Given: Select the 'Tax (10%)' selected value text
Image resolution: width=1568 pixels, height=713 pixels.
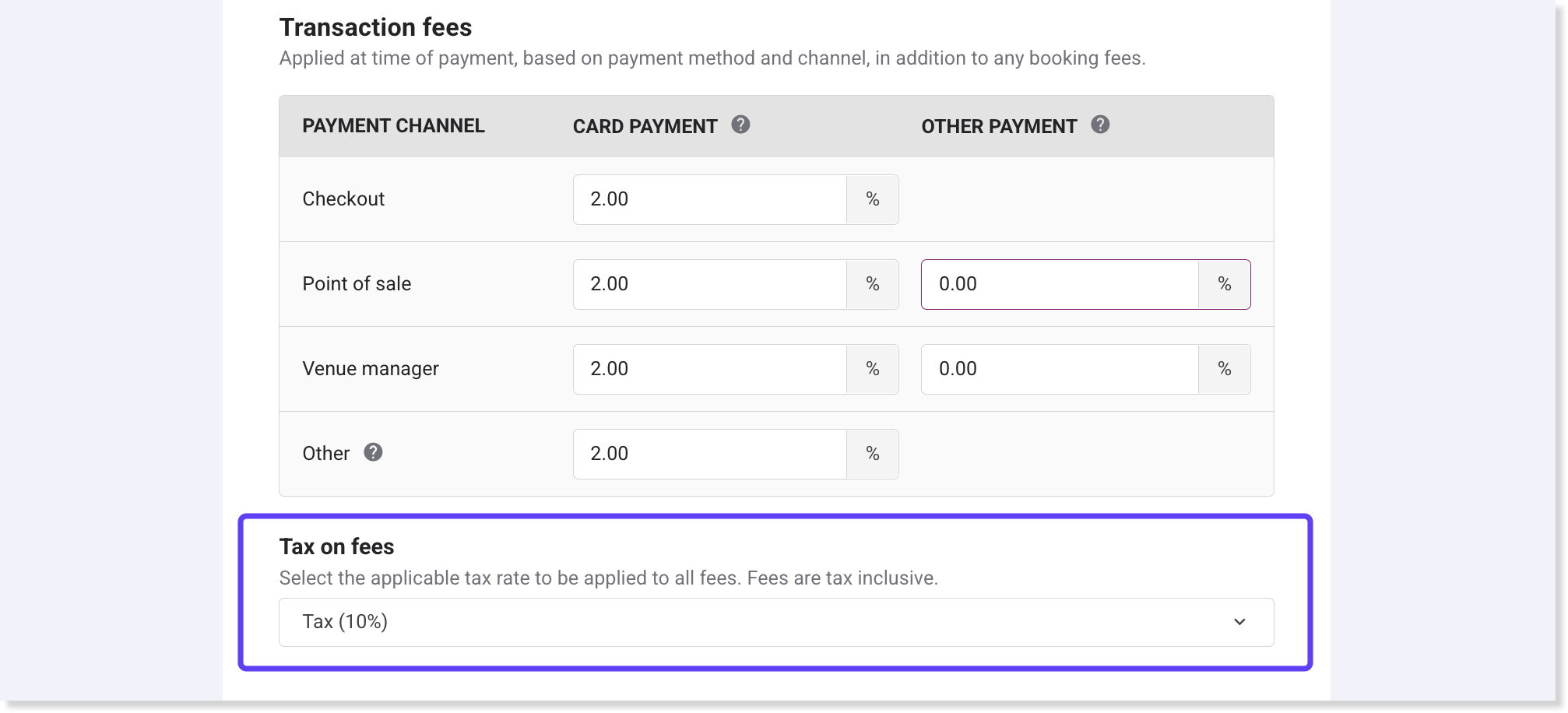Looking at the screenshot, I should [x=345, y=622].
